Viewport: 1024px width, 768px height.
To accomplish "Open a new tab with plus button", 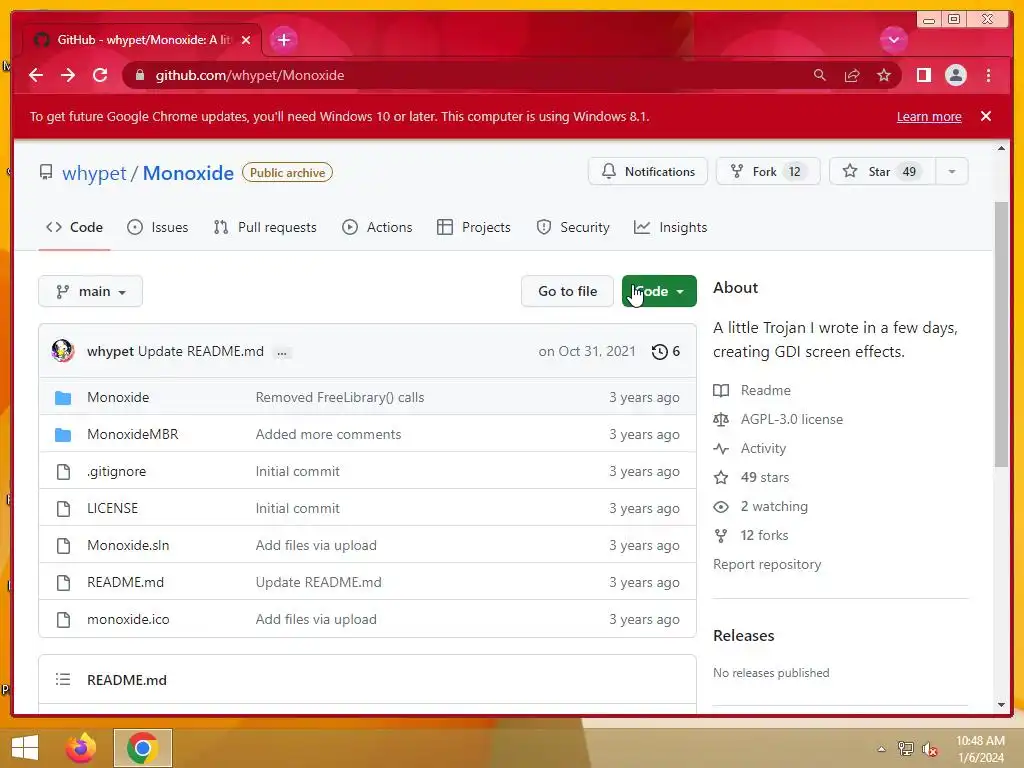I will 283,40.
